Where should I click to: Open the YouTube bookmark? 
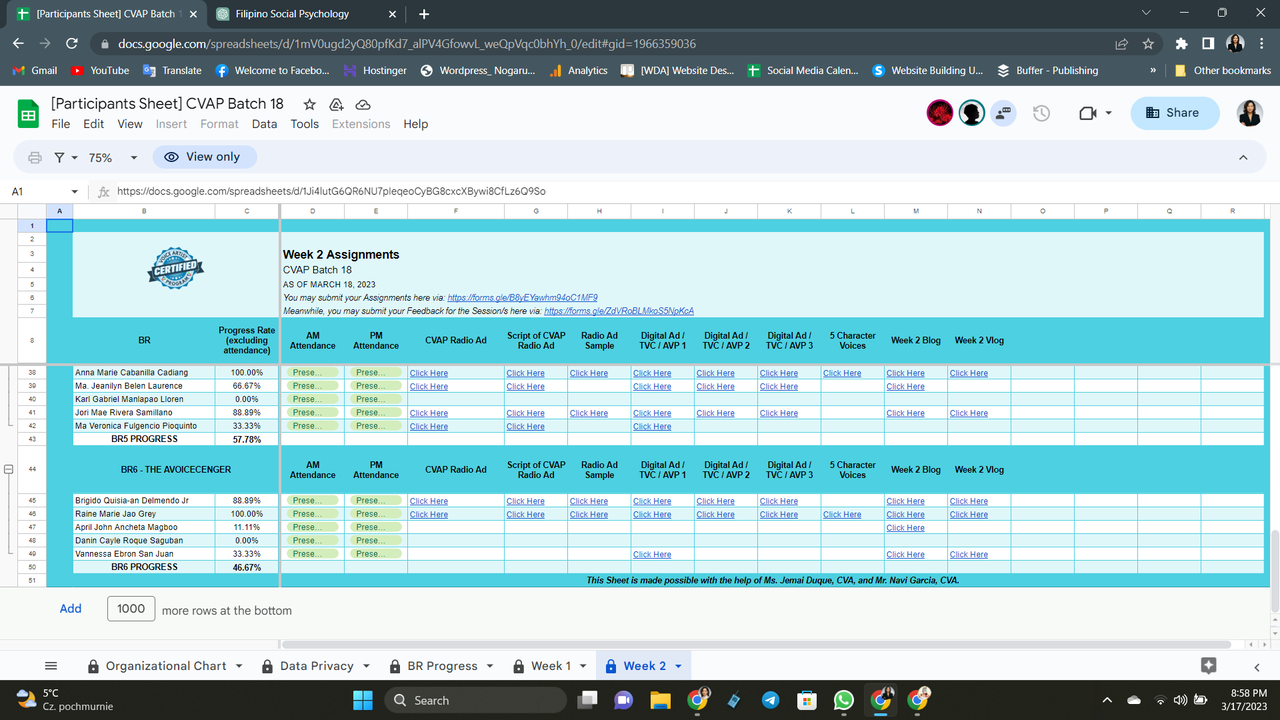point(100,71)
